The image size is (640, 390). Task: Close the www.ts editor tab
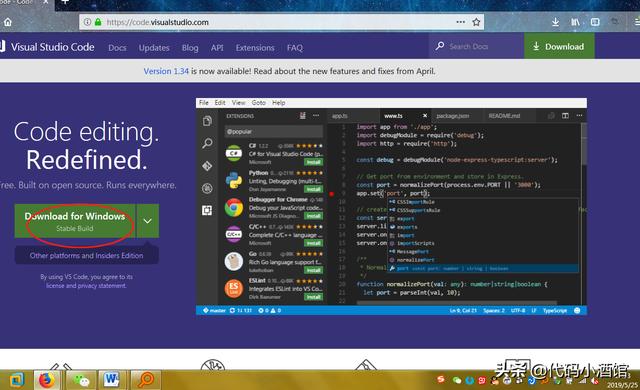click(424, 116)
